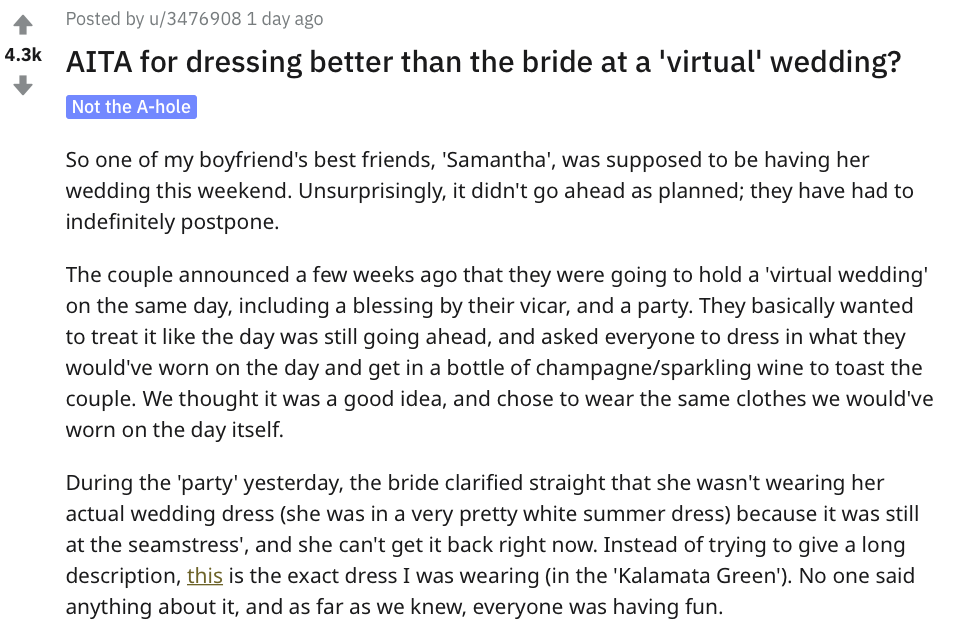Image resolution: width=954 pixels, height=628 pixels.
Task: Downvote the post with the down arrow
Action: coord(23,85)
